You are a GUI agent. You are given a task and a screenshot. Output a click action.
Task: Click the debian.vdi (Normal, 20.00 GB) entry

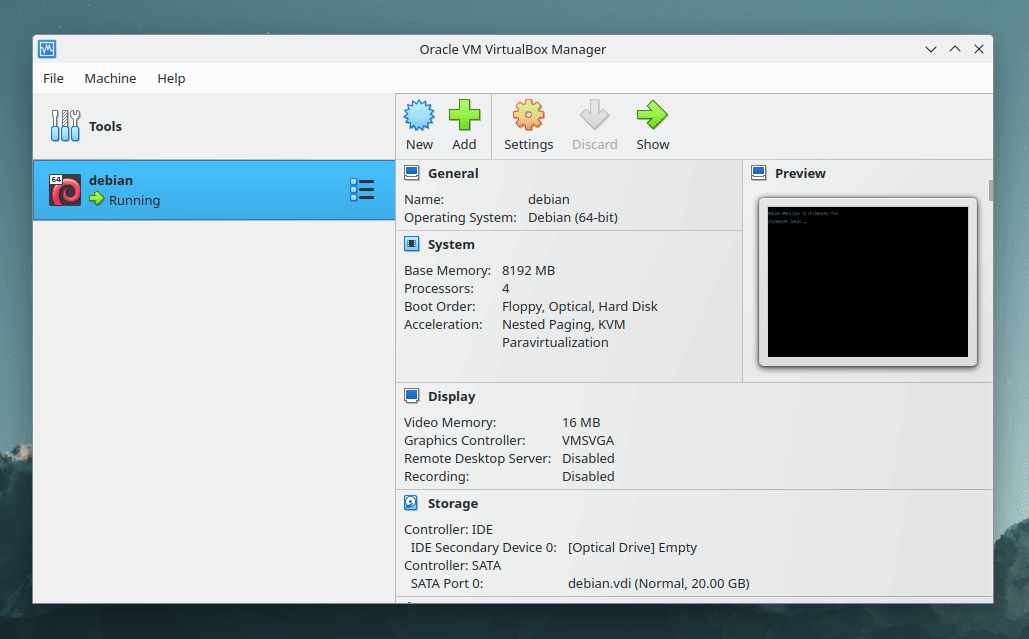click(x=659, y=583)
